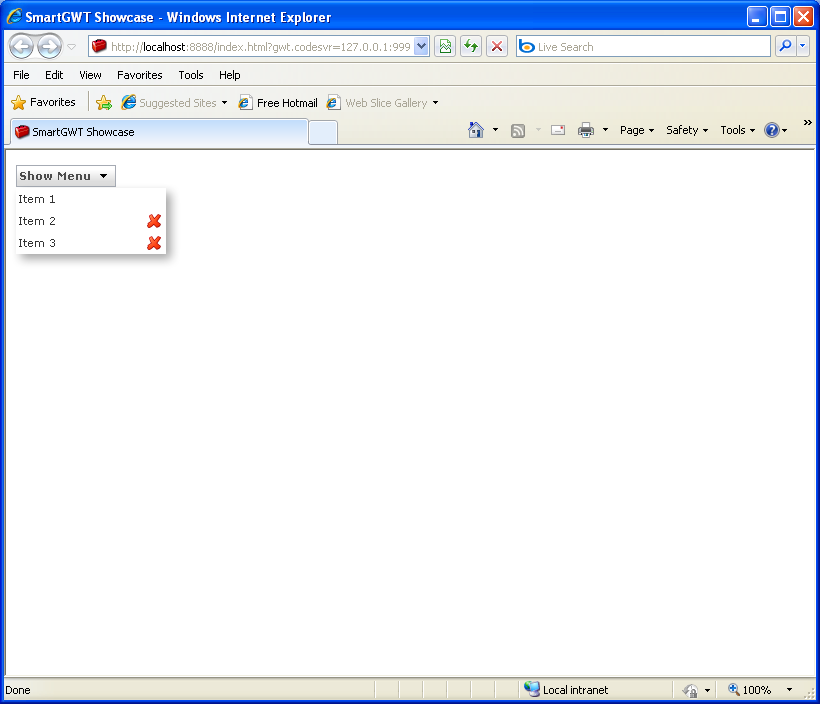
Task: Click the Read Mail icon
Action: (x=558, y=130)
